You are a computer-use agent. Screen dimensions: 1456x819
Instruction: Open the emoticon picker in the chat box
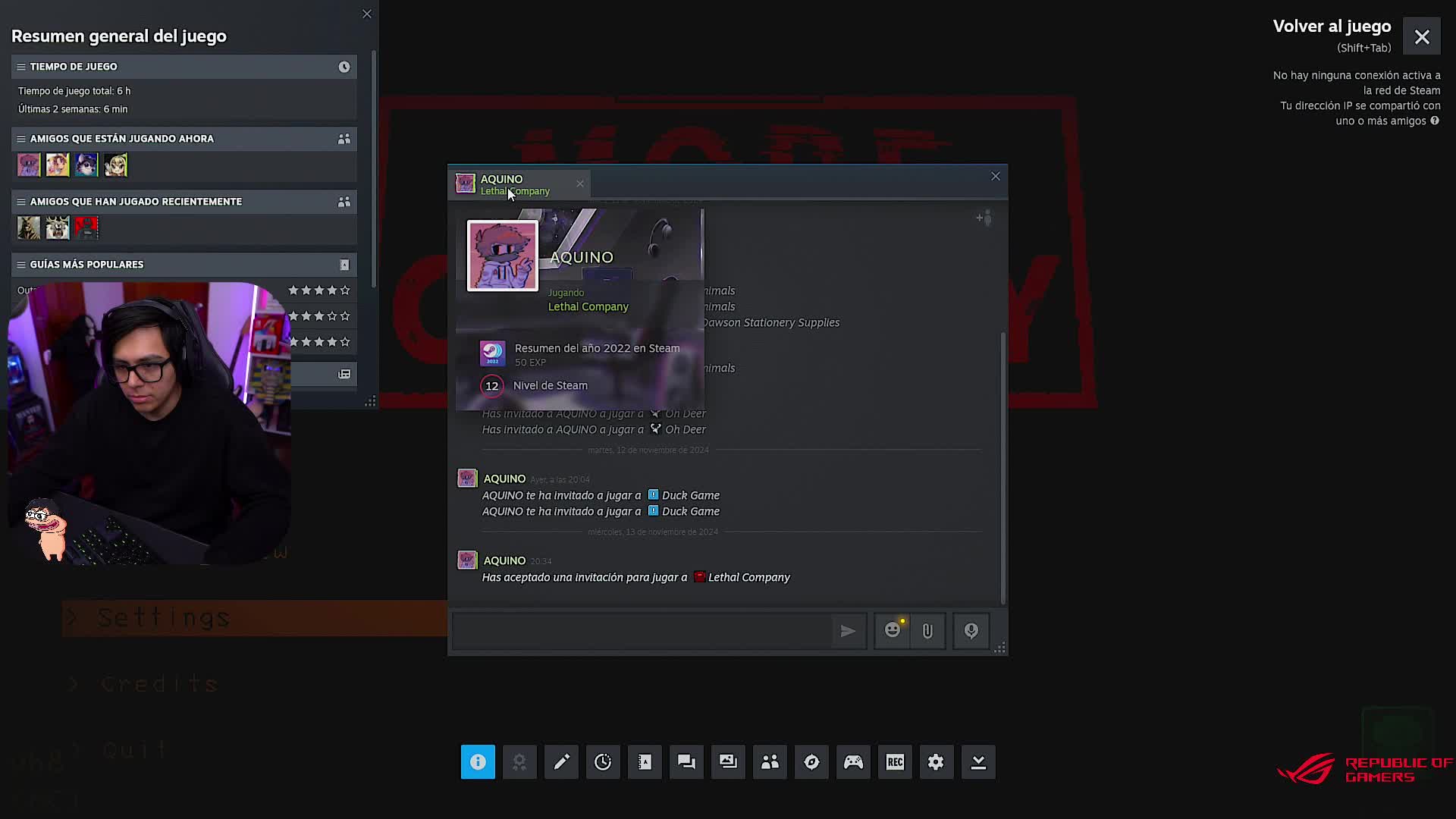point(892,630)
